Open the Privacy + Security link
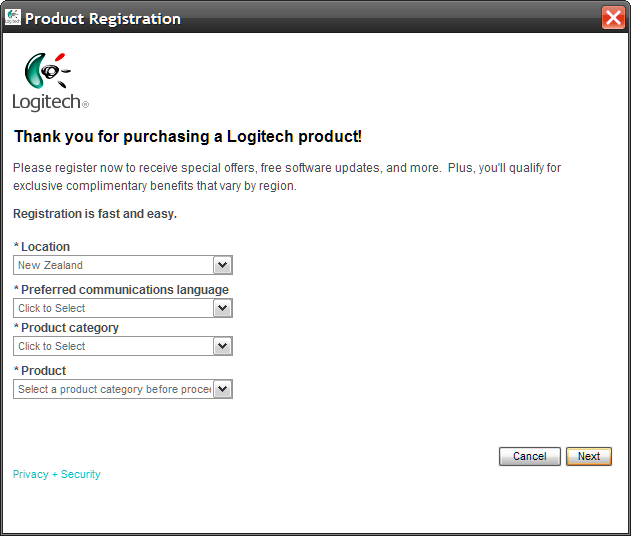Image resolution: width=631 pixels, height=536 pixels. (x=57, y=474)
